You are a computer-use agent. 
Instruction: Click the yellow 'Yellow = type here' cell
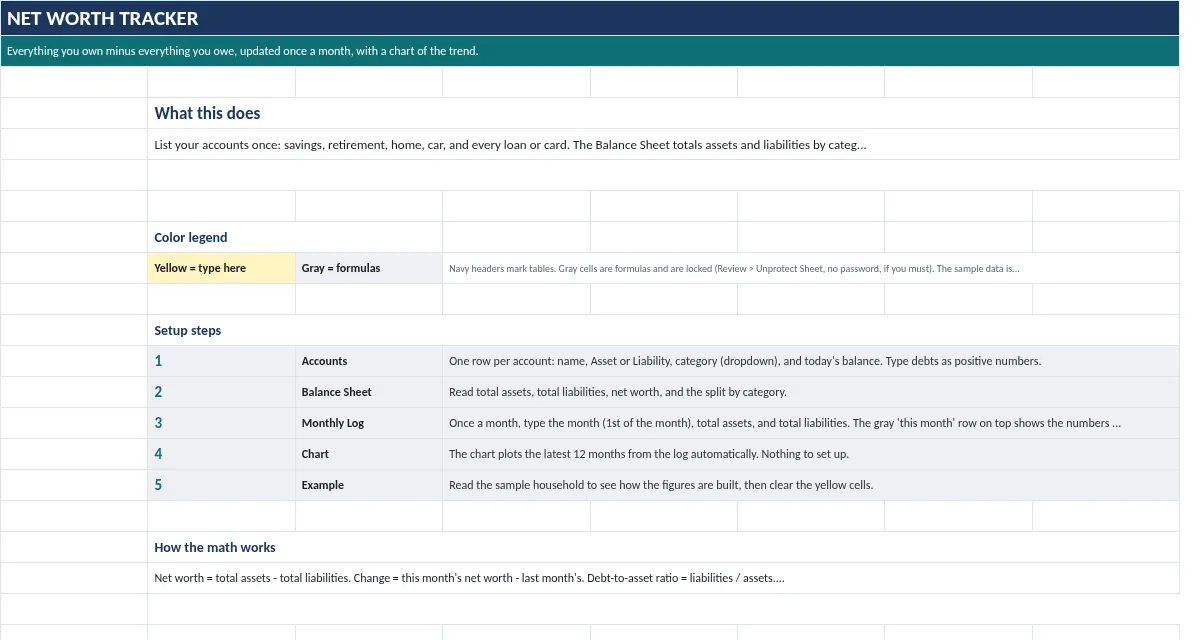tap(221, 268)
